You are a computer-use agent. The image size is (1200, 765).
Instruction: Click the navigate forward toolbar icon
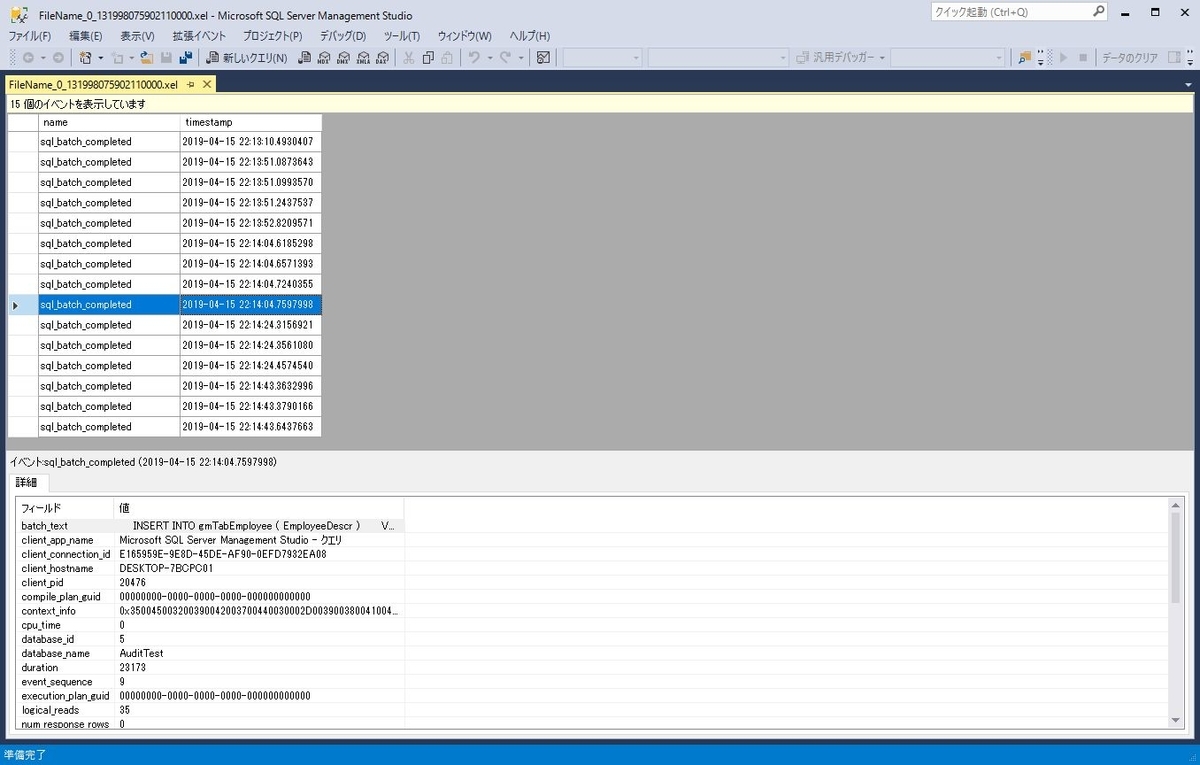tap(58, 58)
